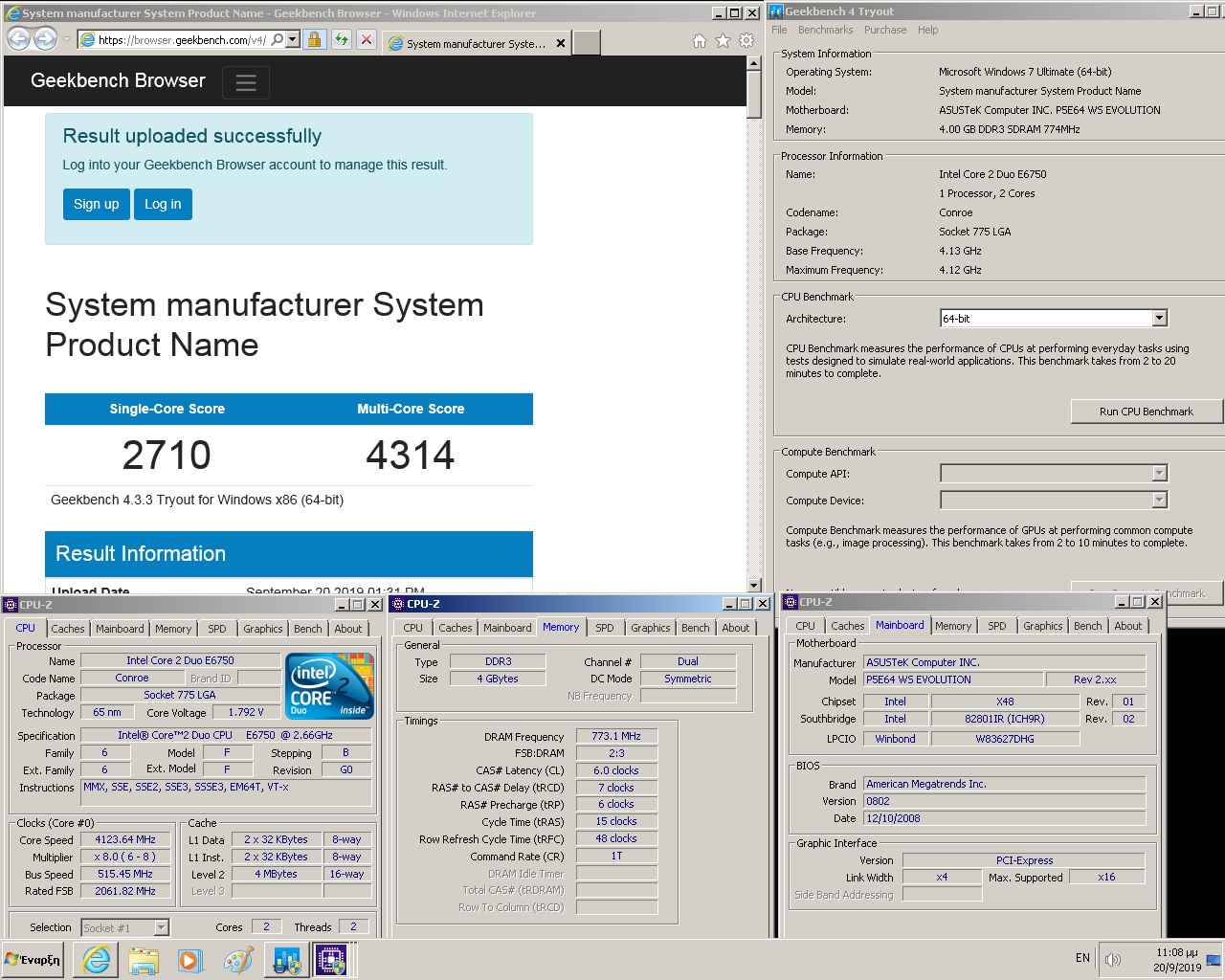Click Core Speed value 4123.64 MHz
Screen dimensions: 1225x980
coord(125,839)
